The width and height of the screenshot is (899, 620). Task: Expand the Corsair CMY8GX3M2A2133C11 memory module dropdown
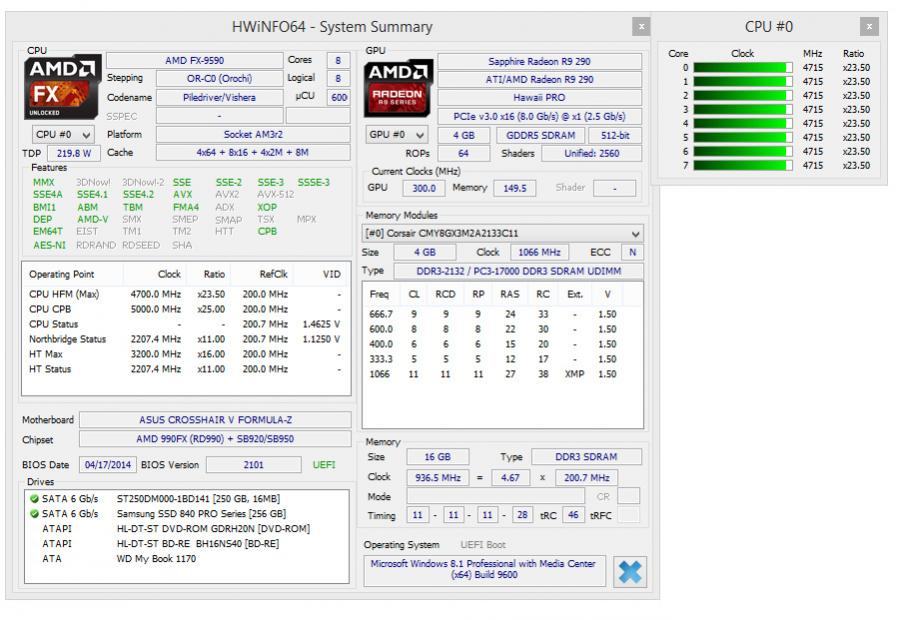[503, 233]
